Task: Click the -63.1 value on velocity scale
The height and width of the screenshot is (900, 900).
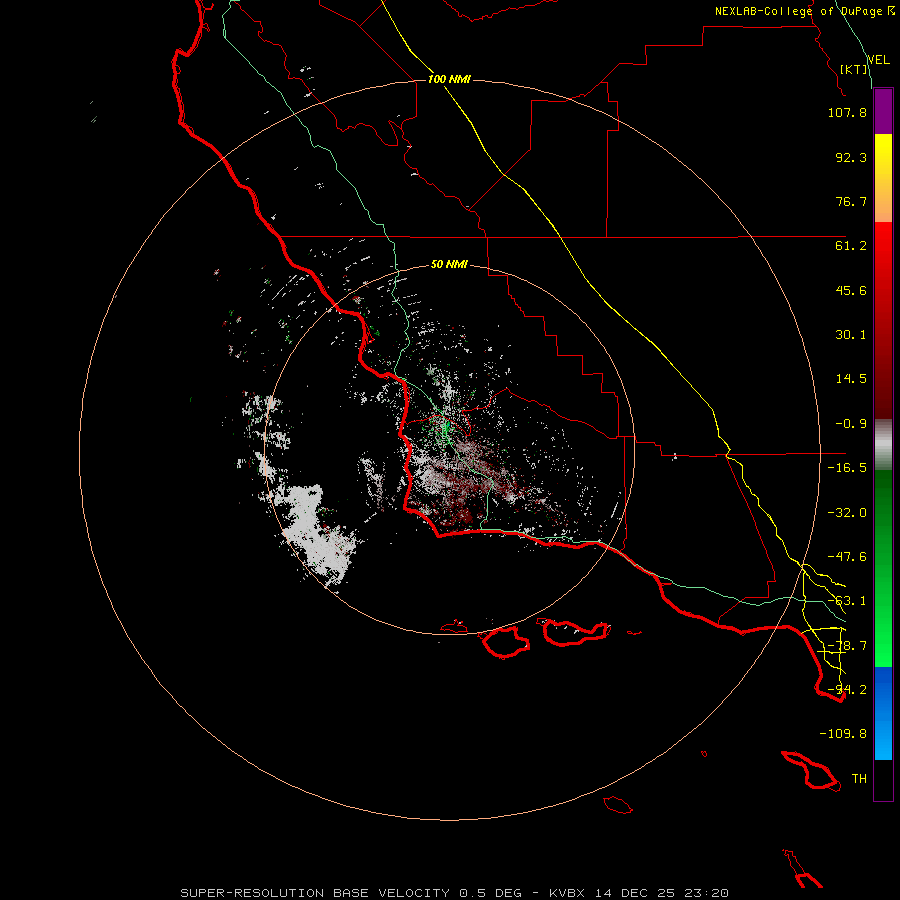Action: 847,601
